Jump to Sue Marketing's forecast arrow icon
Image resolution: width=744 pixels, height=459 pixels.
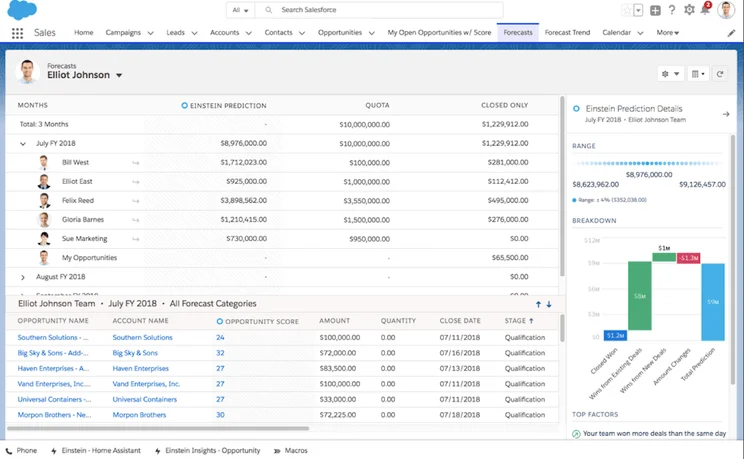(x=136, y=239)
